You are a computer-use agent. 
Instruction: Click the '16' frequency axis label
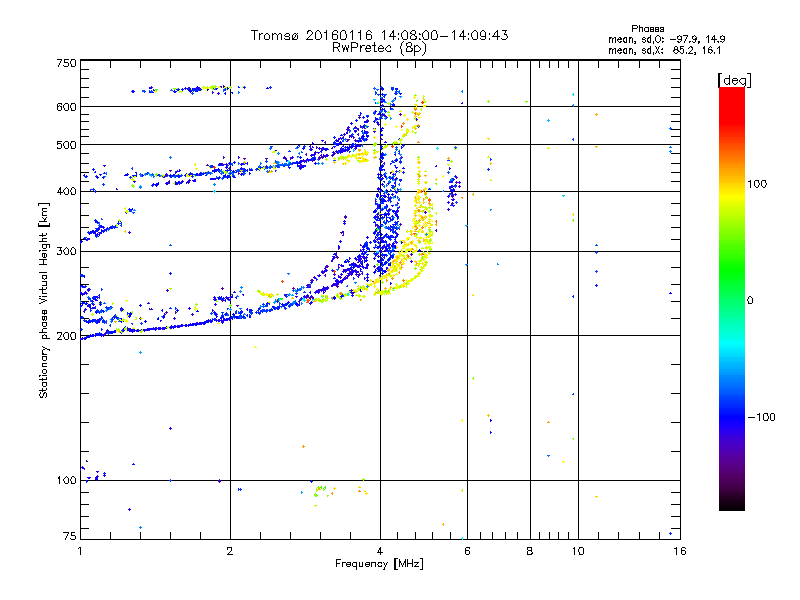point(680,551)
